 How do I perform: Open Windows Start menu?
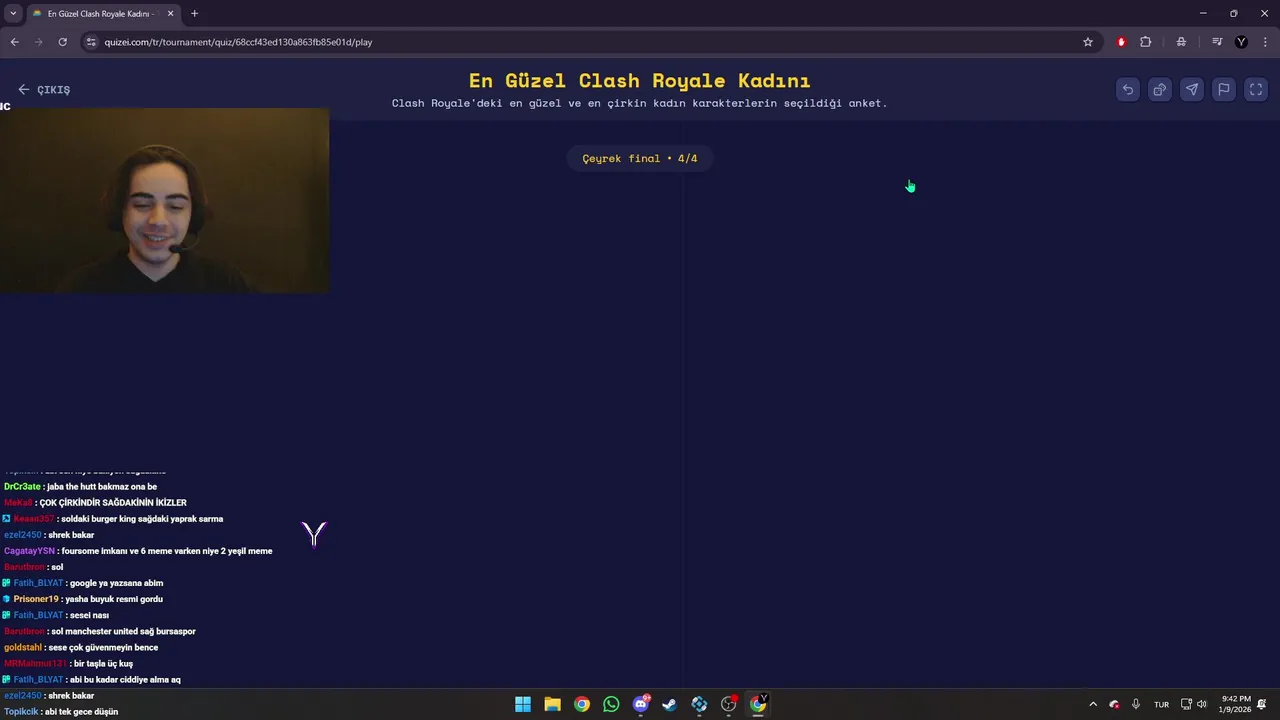coord(523,704)
